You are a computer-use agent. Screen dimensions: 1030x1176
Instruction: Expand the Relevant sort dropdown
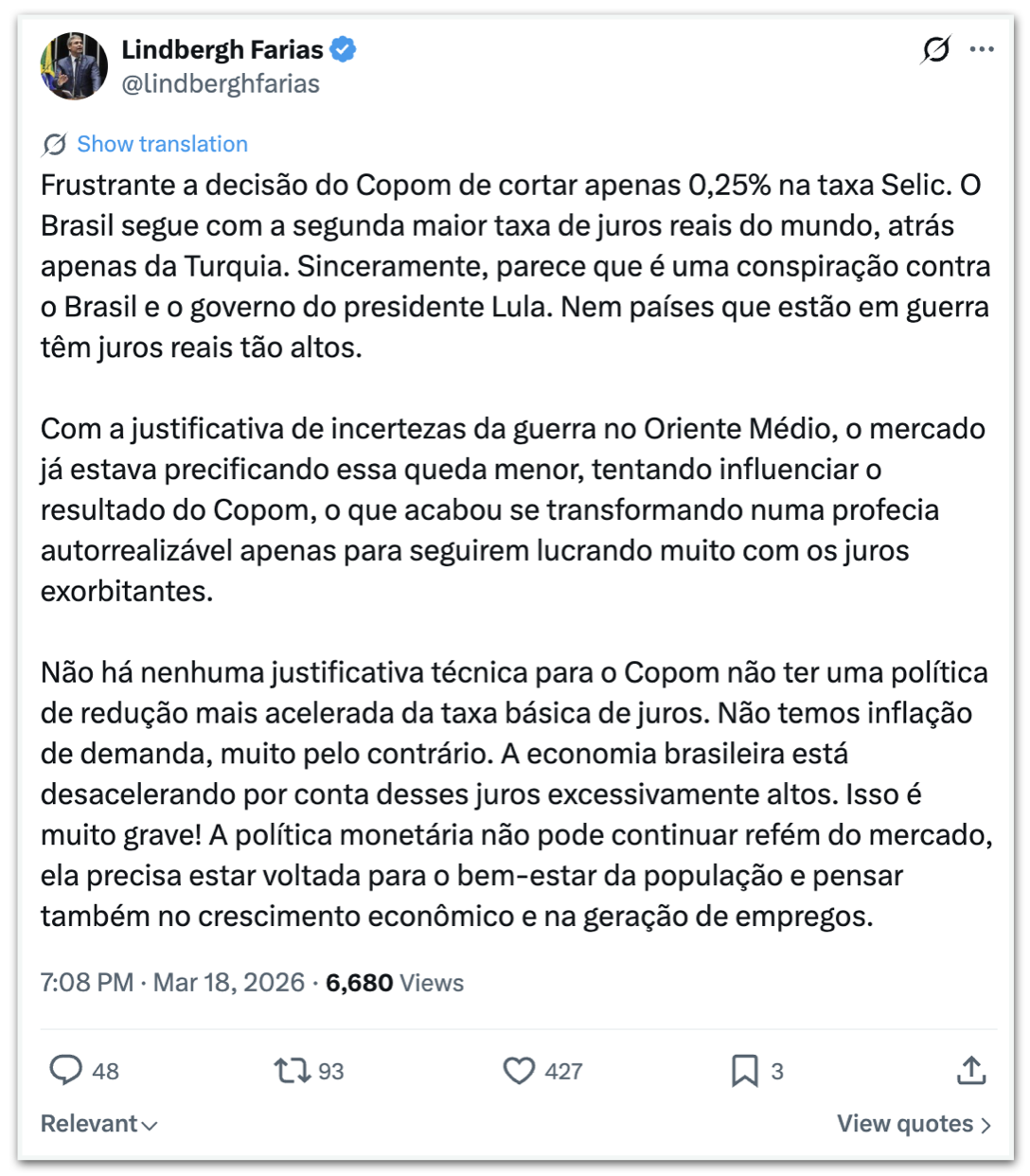click(98, 1124)
